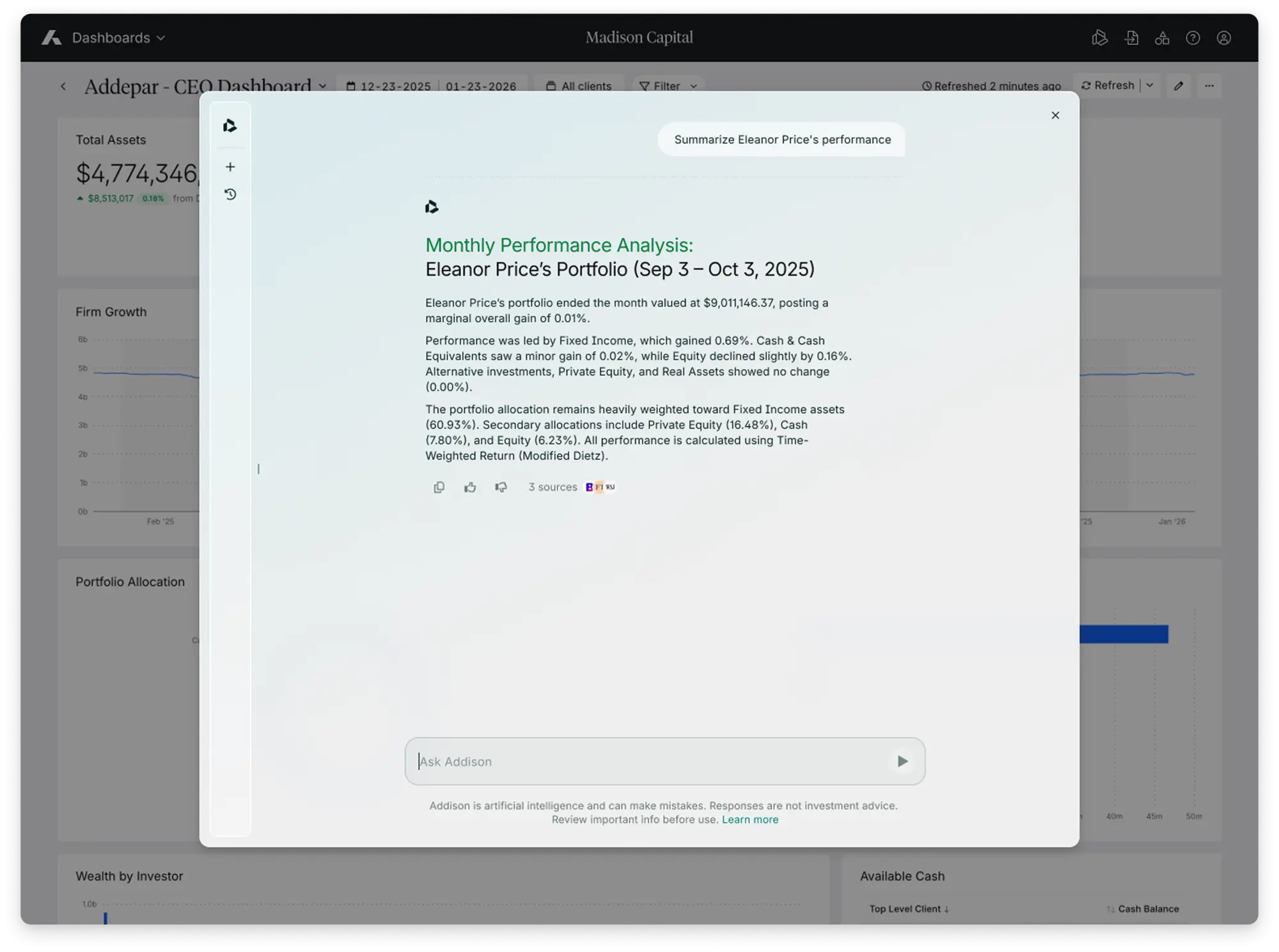
Task: Open the three-dot more options menu
Action: (1209, 86)
